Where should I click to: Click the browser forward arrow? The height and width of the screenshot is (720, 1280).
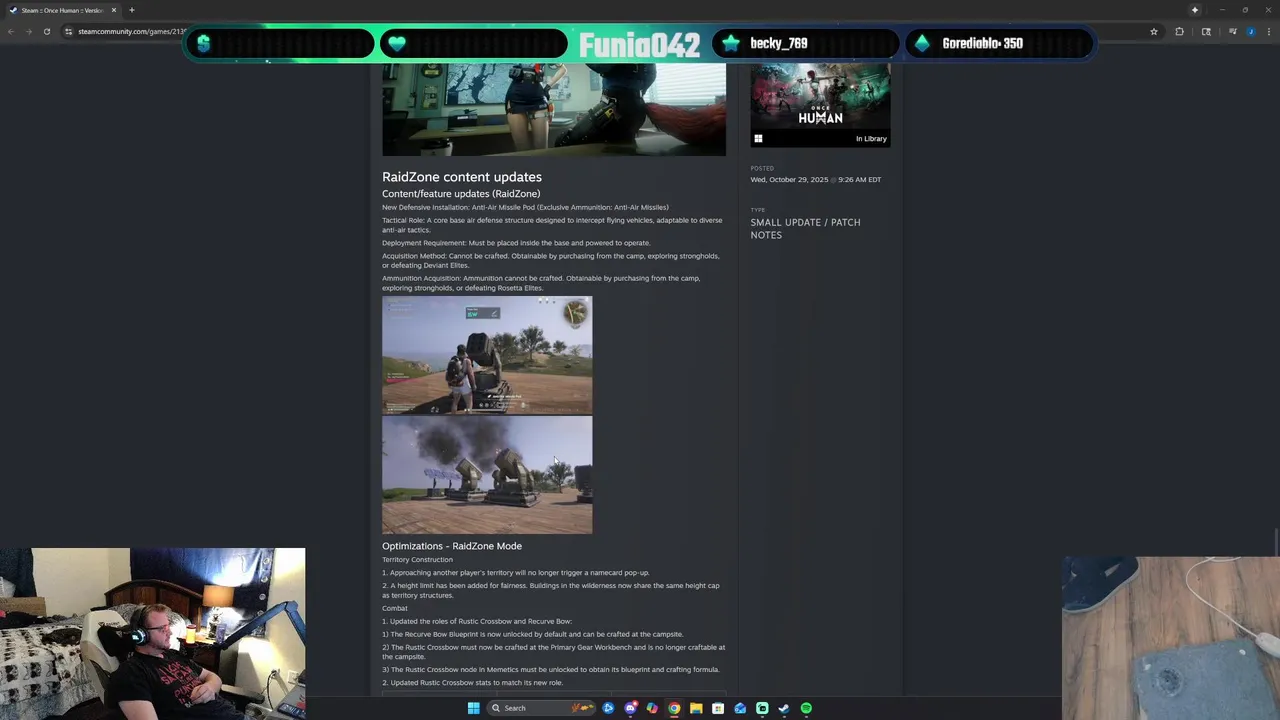pyautogui.click(x=28, y=31)
